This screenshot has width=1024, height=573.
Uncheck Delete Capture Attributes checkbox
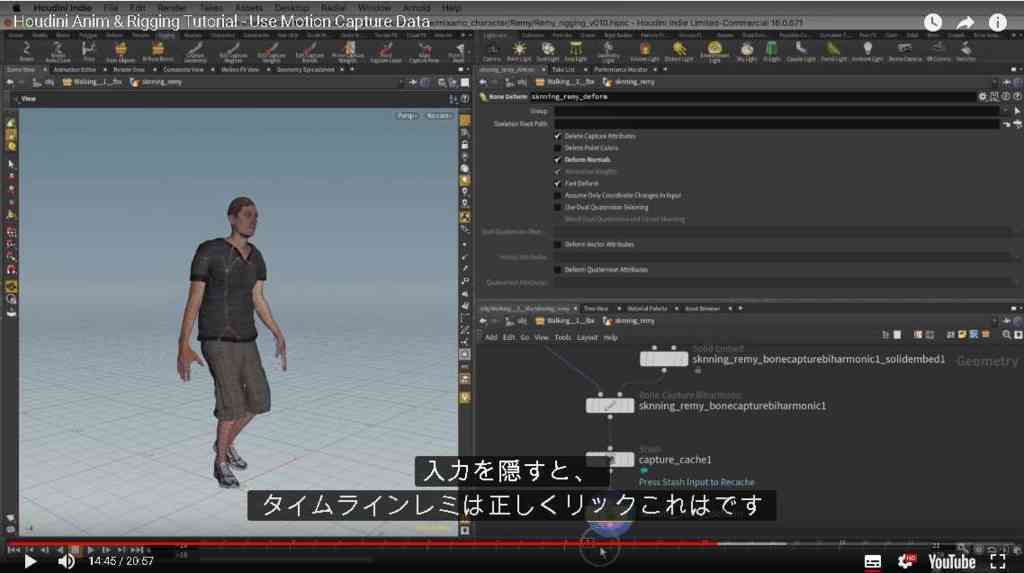558,136
